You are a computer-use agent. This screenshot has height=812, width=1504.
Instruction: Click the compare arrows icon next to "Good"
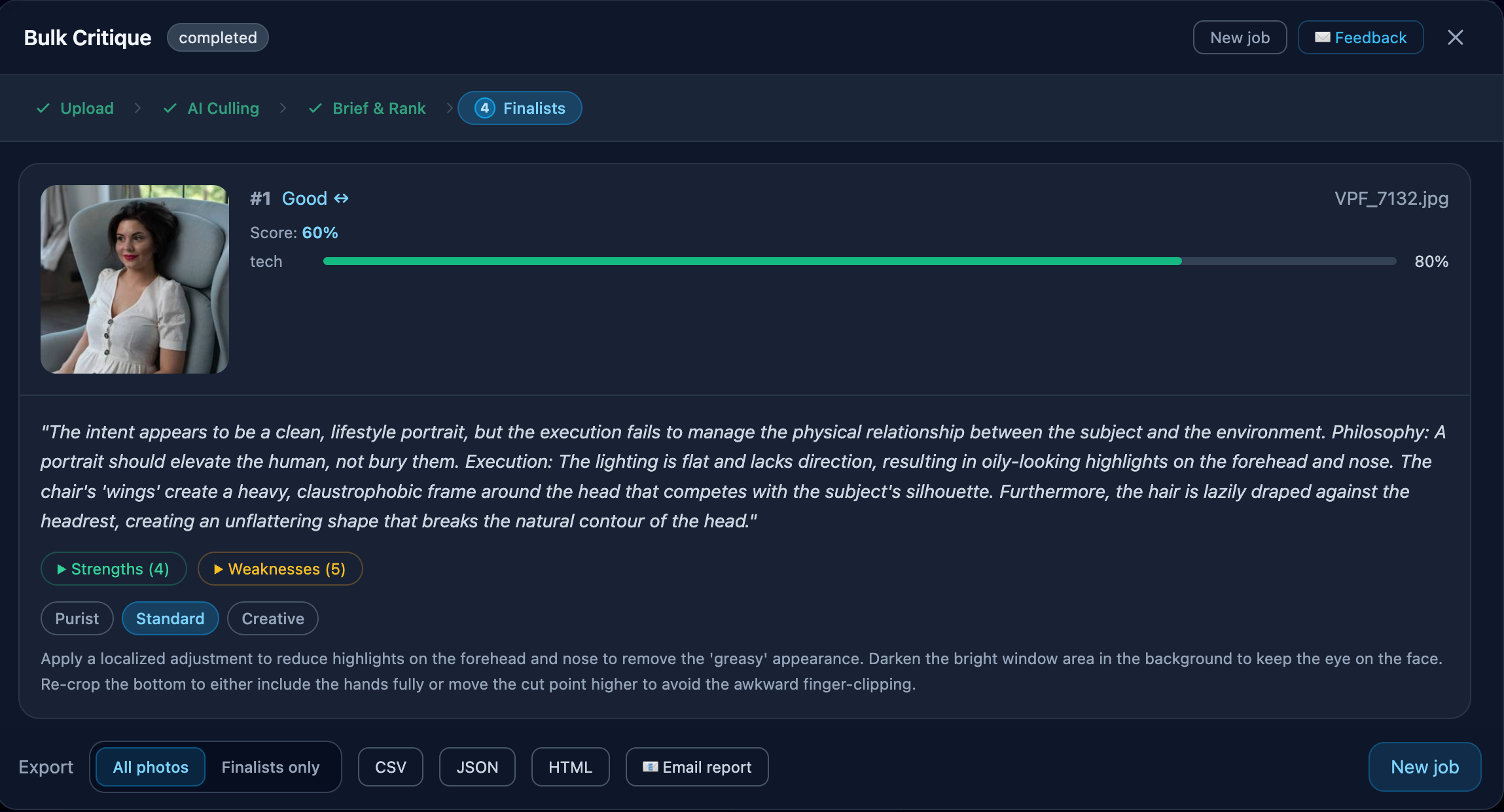[342, 198]
